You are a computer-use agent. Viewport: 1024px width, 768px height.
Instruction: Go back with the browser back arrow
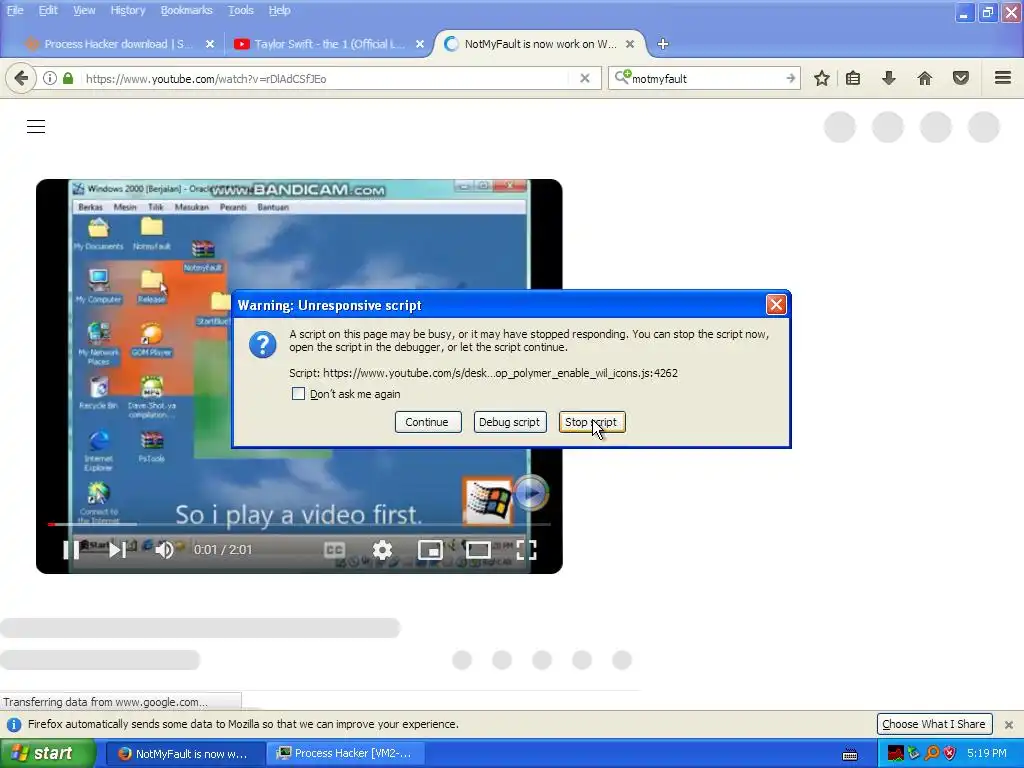(21, 78)
